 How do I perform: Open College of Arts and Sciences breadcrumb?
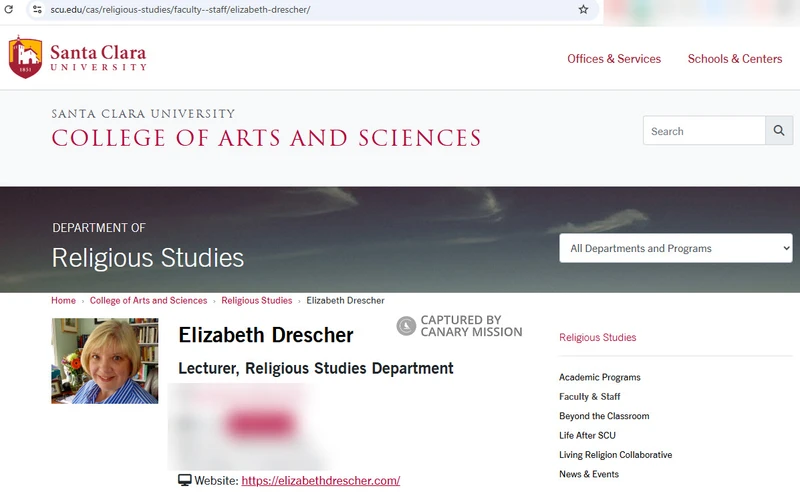(148, 300)
